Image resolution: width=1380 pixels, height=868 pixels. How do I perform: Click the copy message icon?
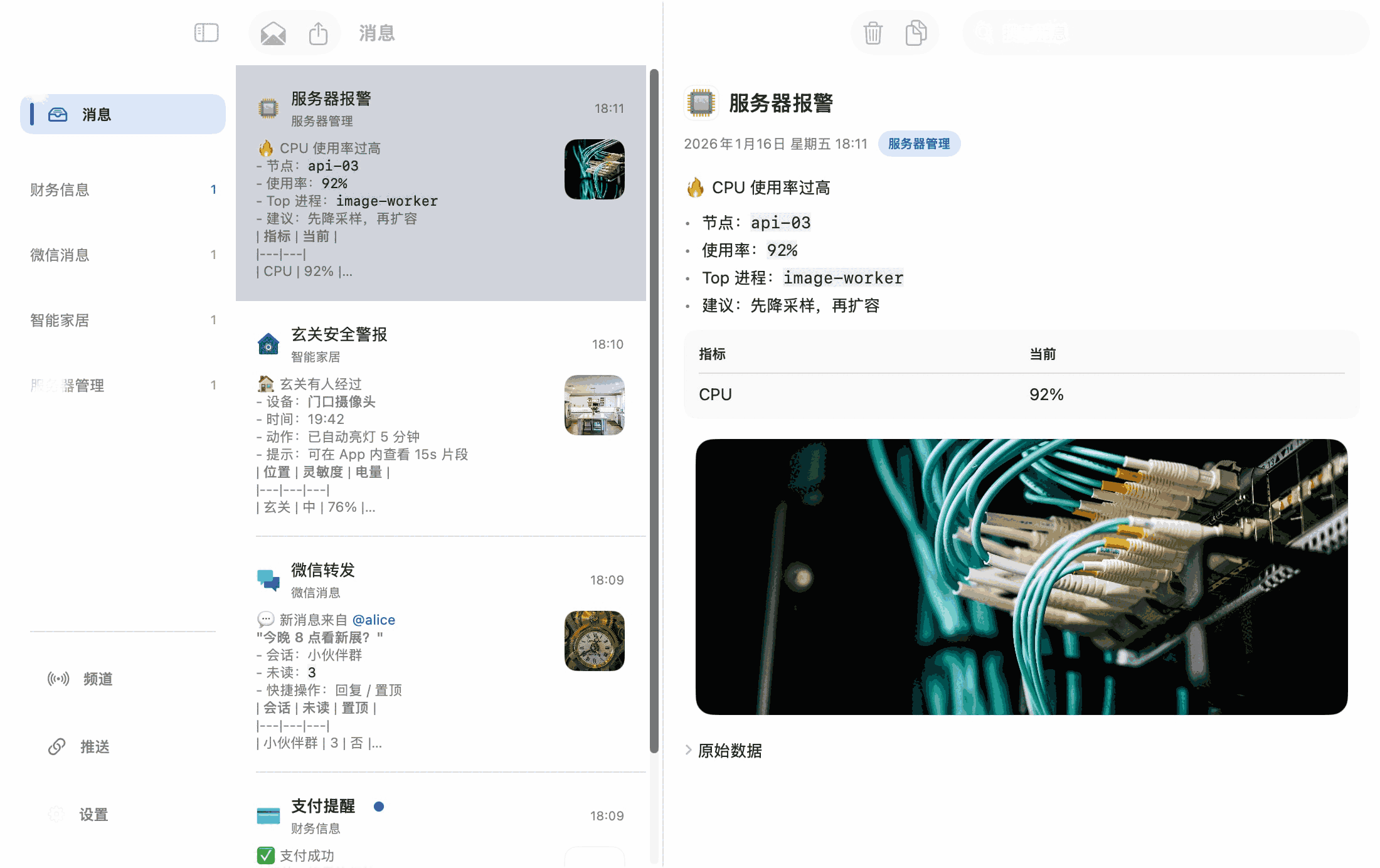916,33
